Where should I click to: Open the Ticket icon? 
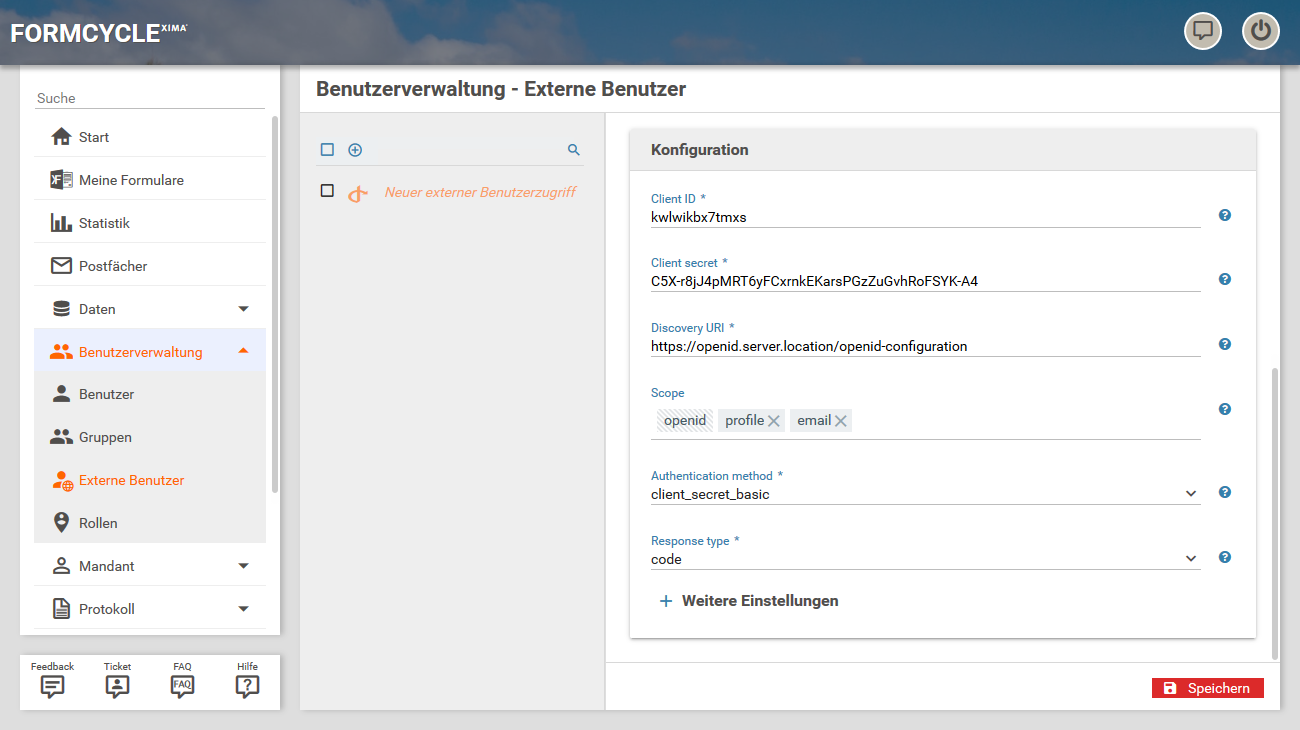(x=117, y=686)
